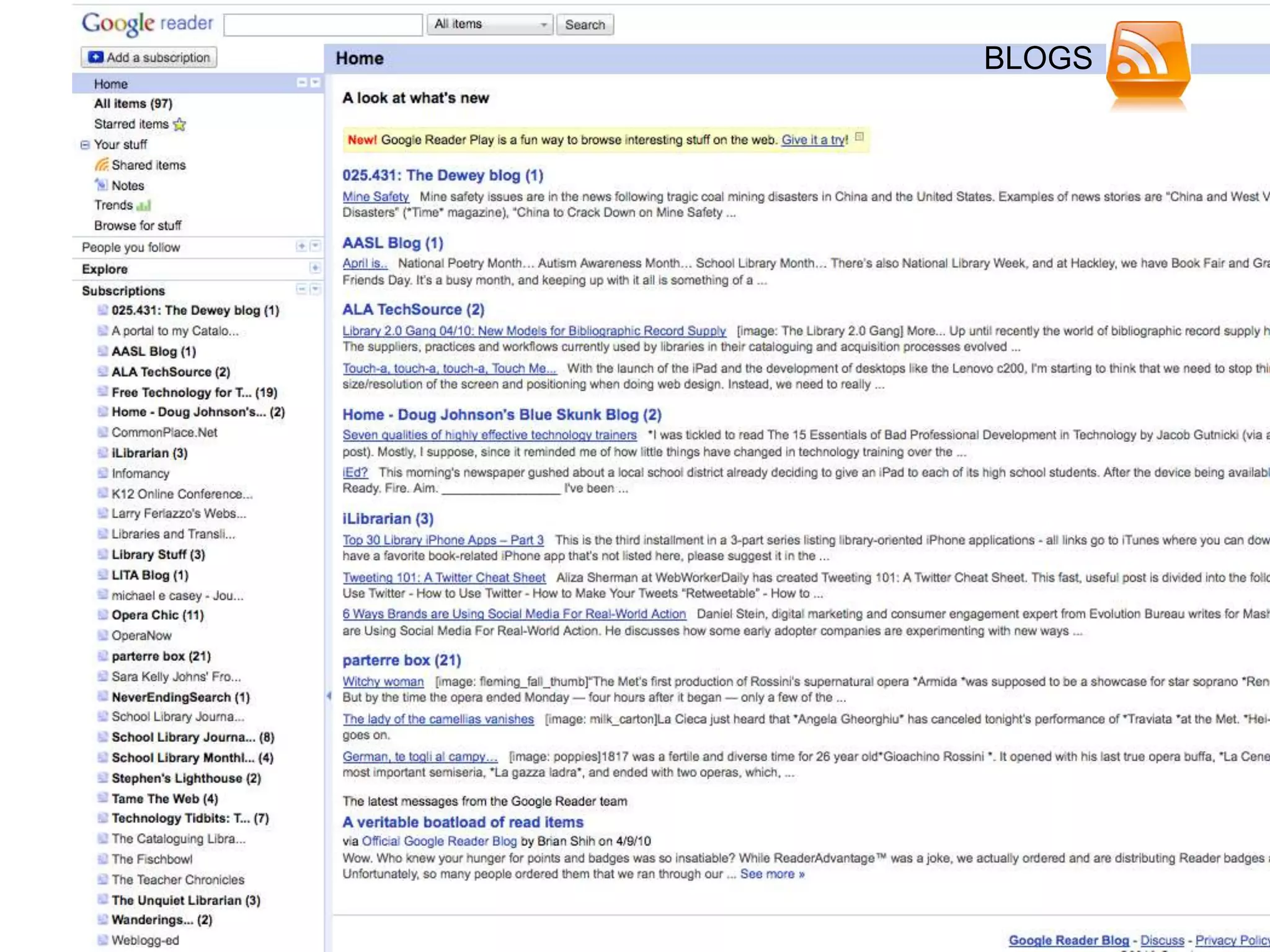Image resolution: width=1270 pixels, height=952 pixels.
Task: Click the feed icon for AASL Blog
Action: [x=103, y=351]
